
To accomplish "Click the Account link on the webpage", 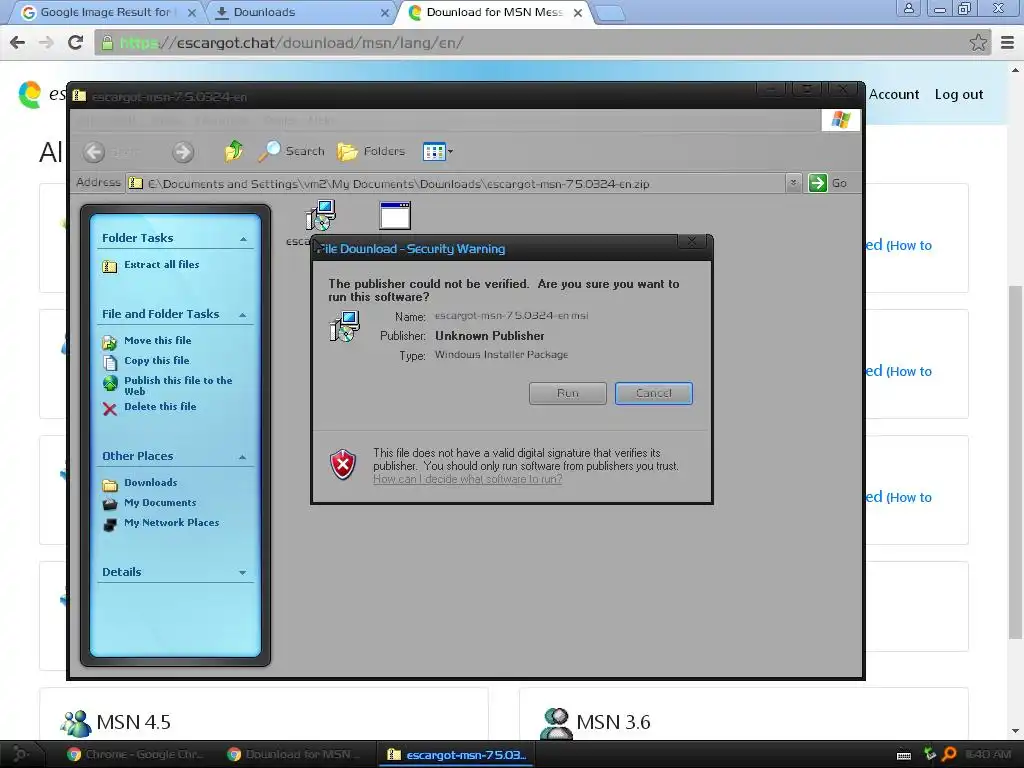I will click(893, 95).
